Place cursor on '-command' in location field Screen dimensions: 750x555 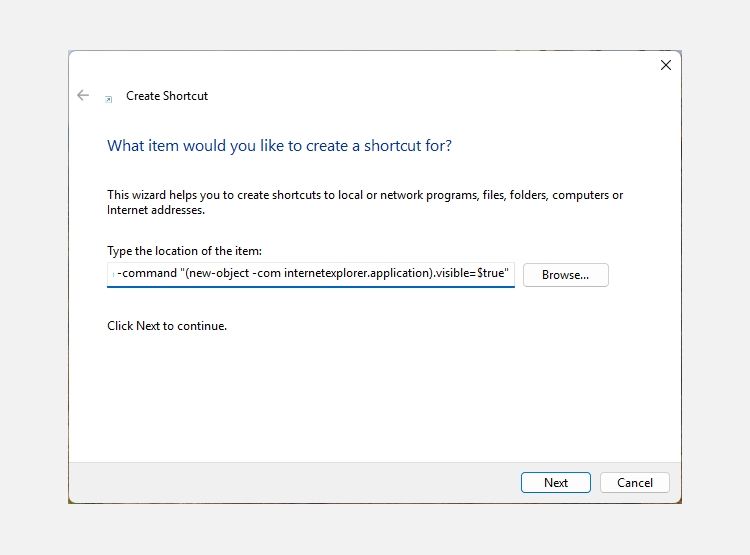(147, 274)
